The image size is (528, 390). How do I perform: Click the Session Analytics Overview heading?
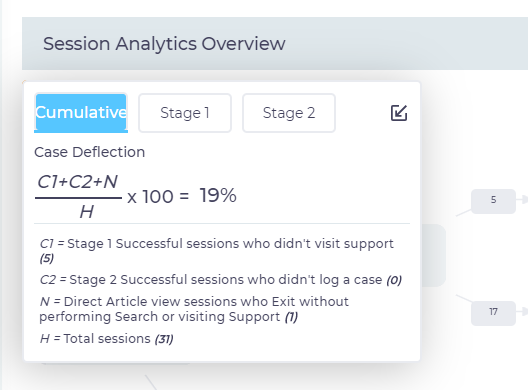[164, 44]
